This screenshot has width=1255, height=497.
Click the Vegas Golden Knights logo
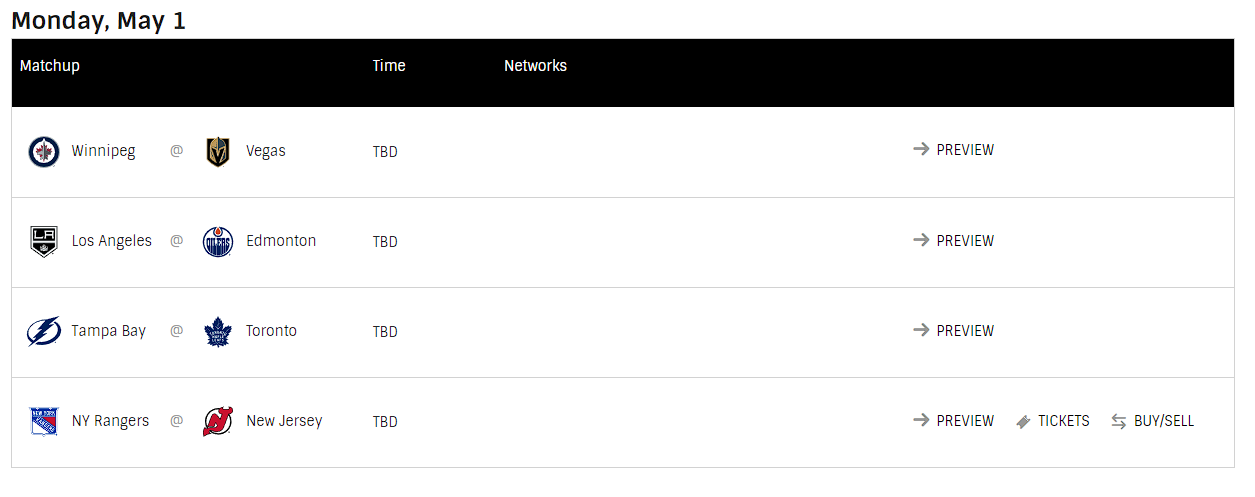click(x=218, y=152)
